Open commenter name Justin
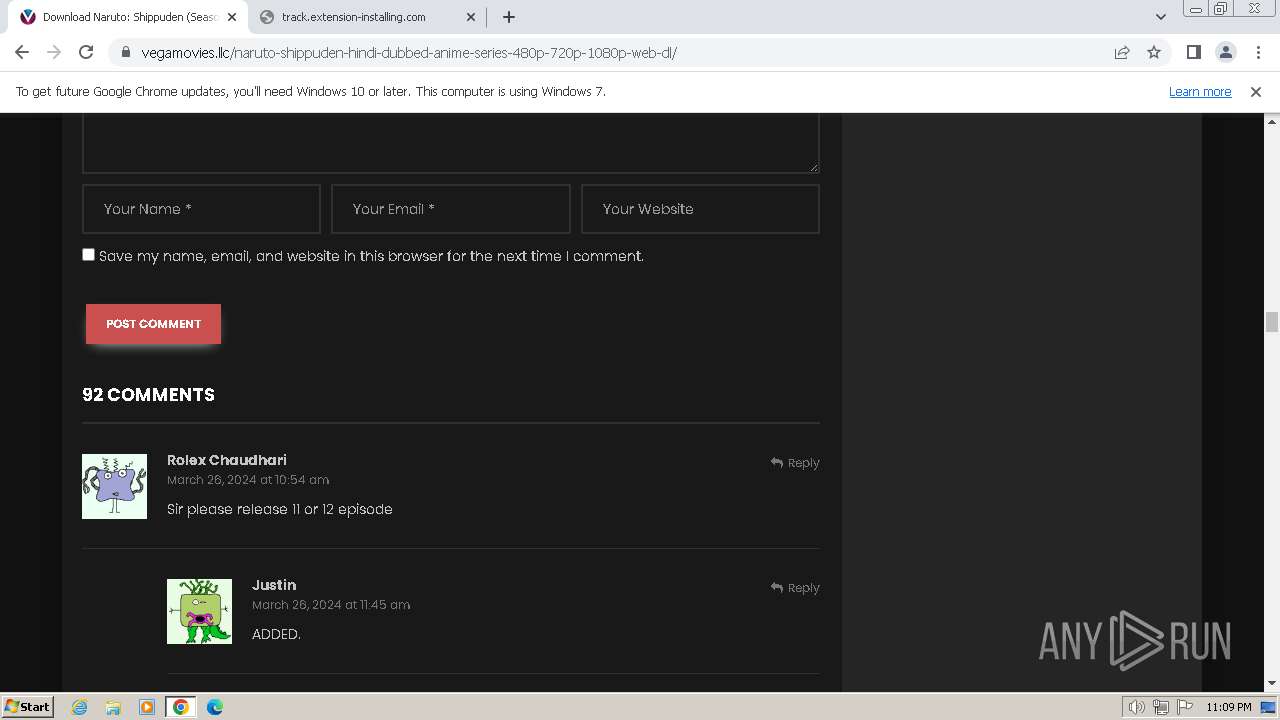 click(x=274, y=585)
